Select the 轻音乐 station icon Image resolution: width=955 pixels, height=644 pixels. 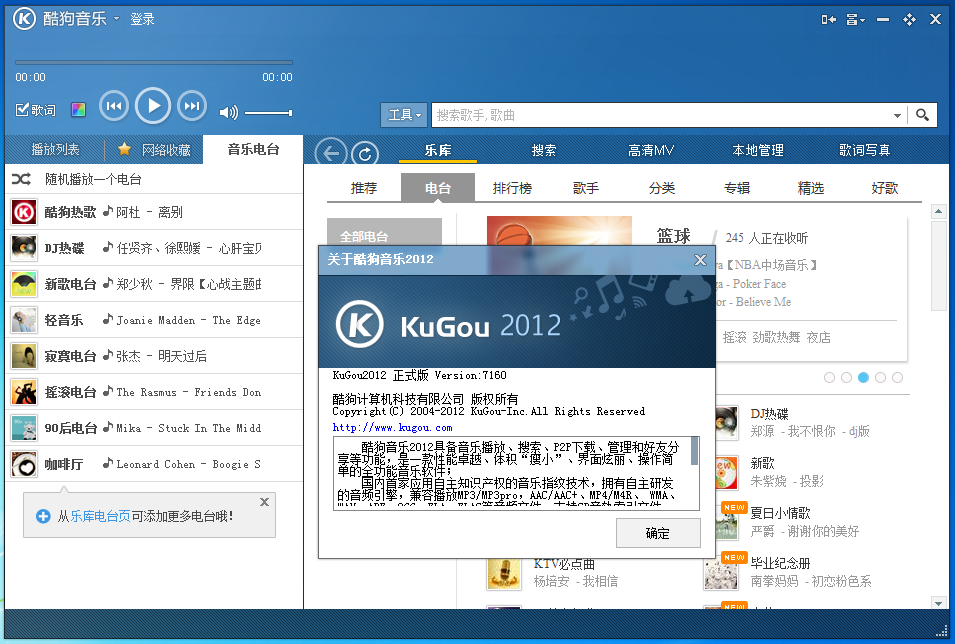[x=24, y=320]
